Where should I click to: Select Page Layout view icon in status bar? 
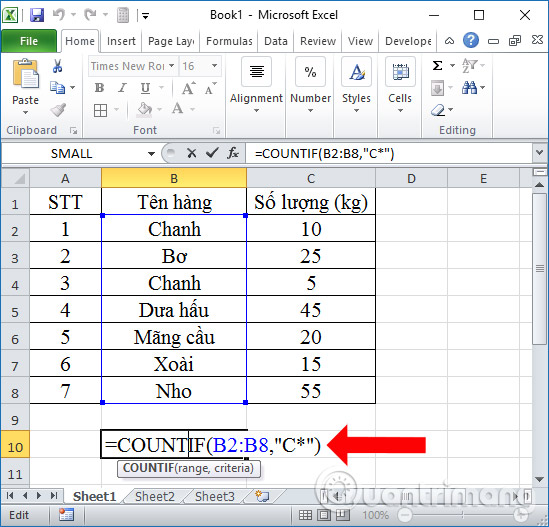coord(324,515)
